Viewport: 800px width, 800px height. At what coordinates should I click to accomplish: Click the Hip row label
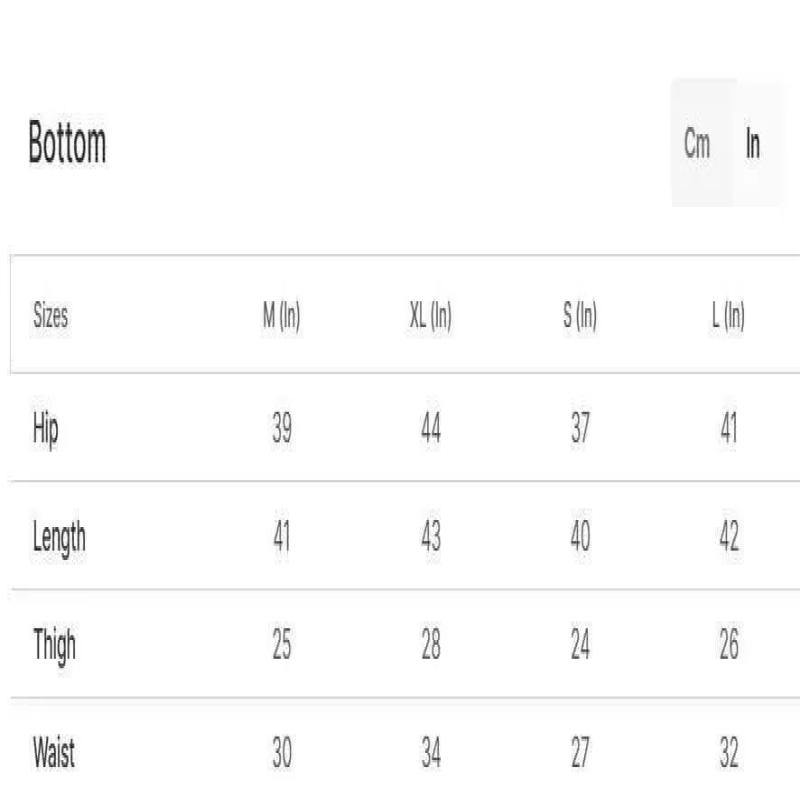point(46,430)
